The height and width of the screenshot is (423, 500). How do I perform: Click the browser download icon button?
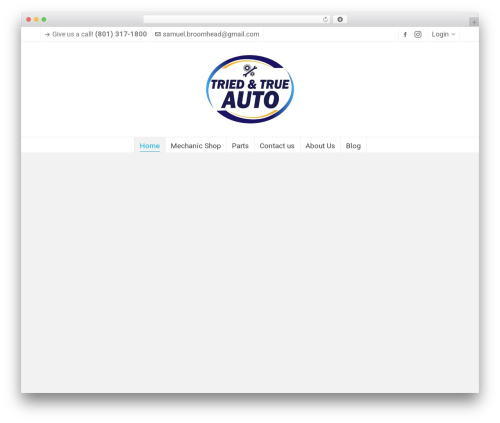click(x=340, y=19)
